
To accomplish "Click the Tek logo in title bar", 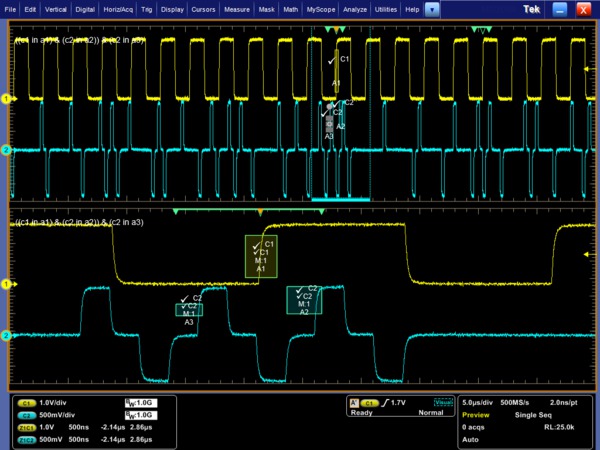I will click(x=533, y=8).
